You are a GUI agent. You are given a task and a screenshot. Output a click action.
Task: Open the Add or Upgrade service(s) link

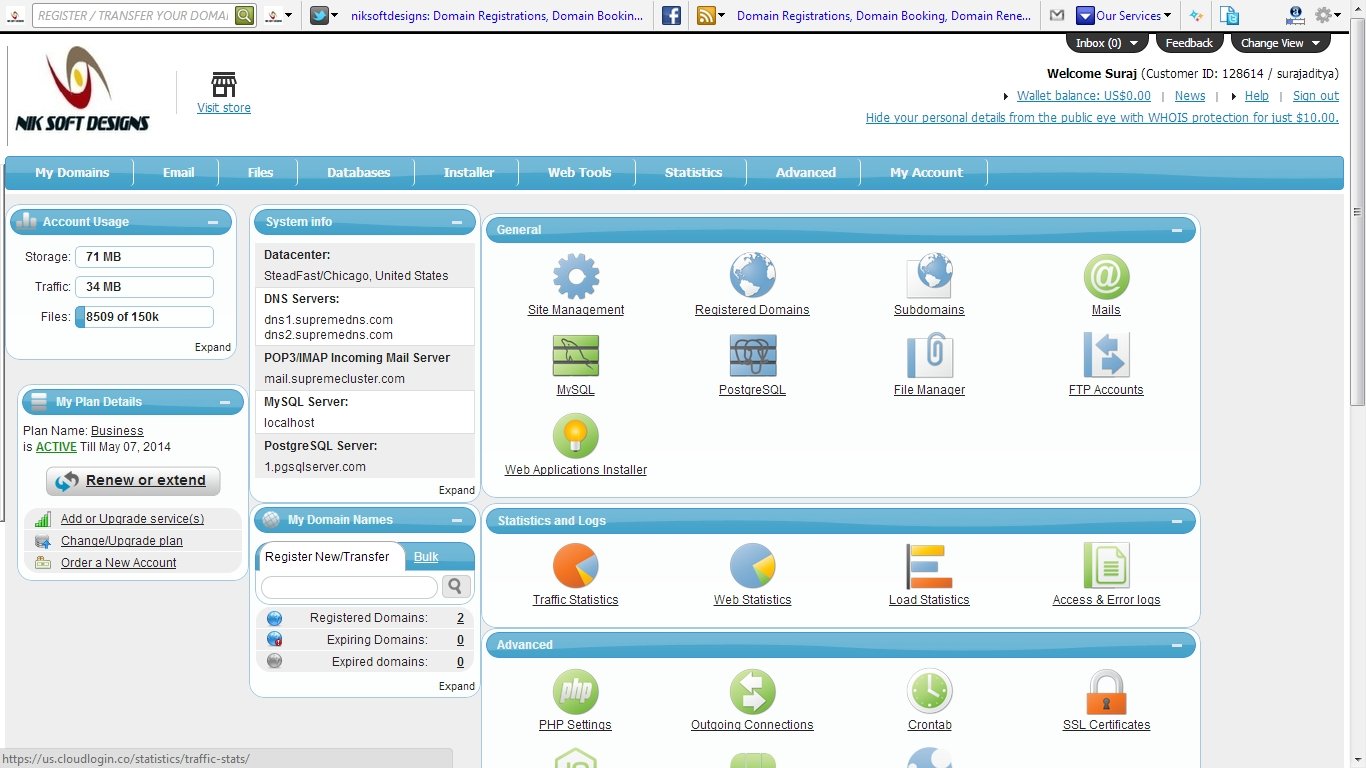pos(132,519)
